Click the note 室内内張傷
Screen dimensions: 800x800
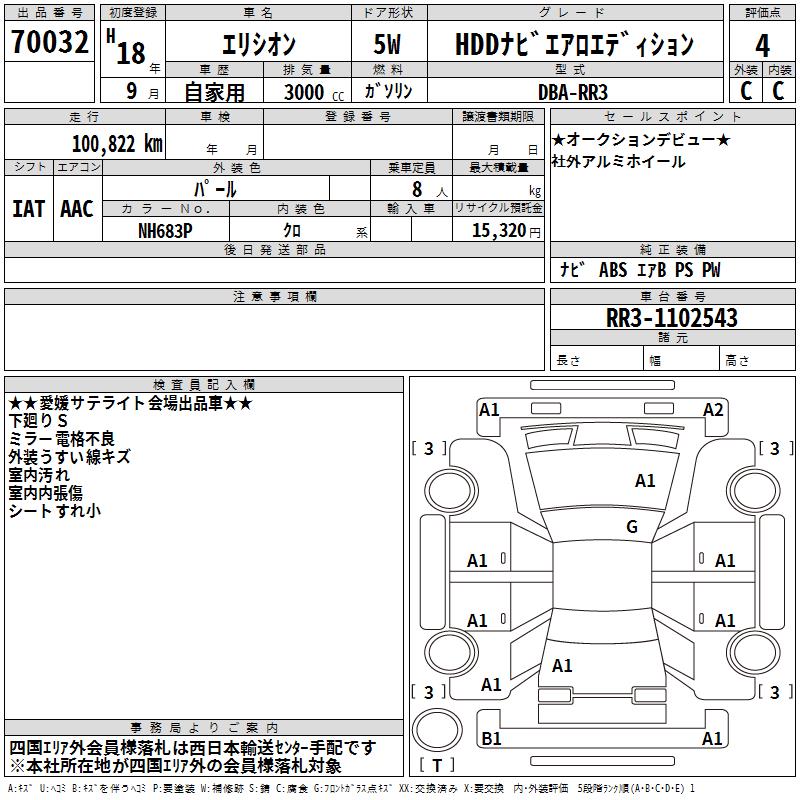coord(46,493)
